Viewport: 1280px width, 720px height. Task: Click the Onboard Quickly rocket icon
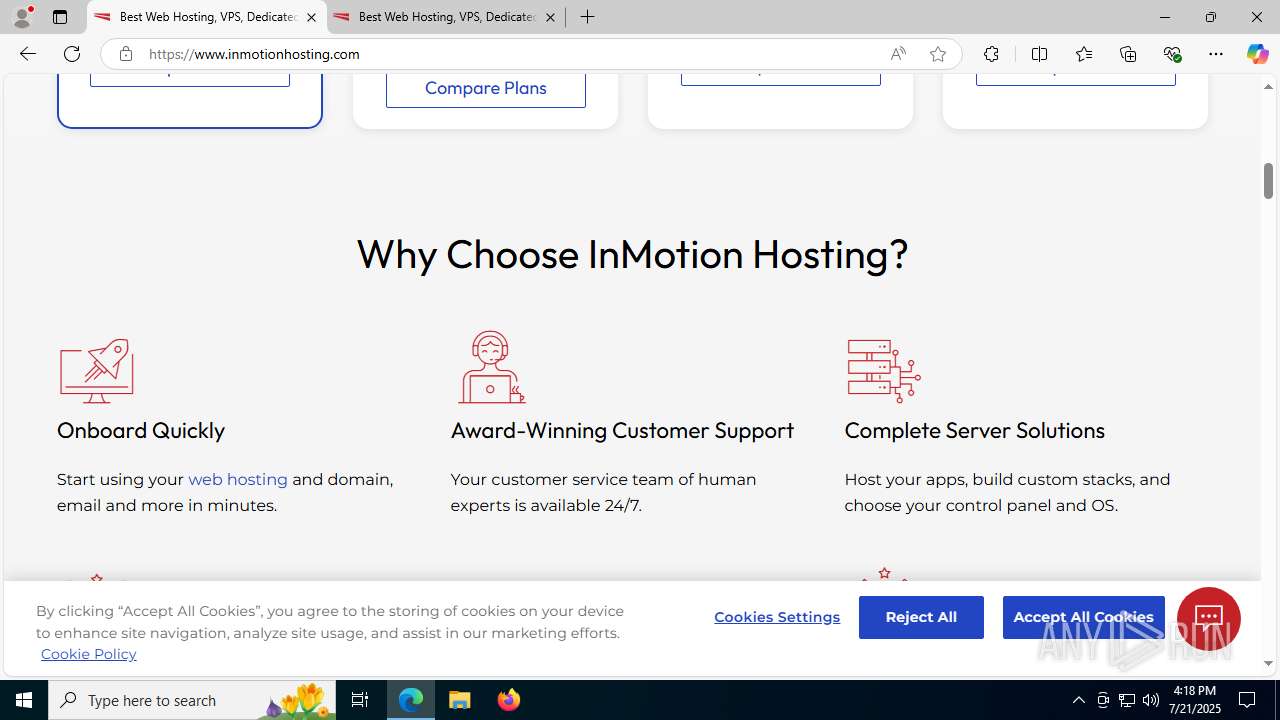pos(96,371)
